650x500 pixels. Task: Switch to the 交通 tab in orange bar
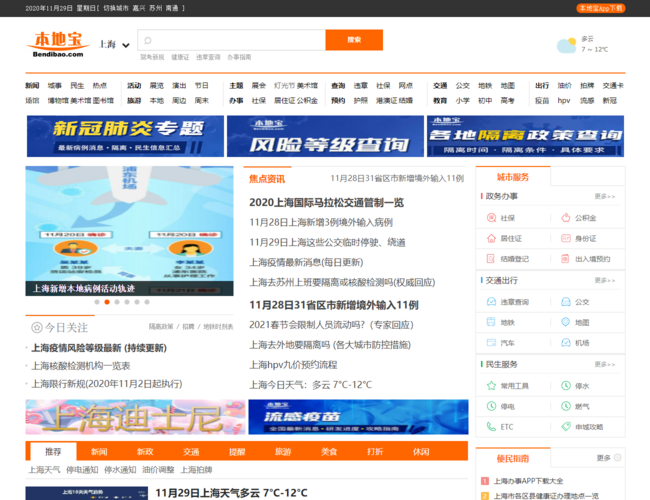(x=191, y=451)
